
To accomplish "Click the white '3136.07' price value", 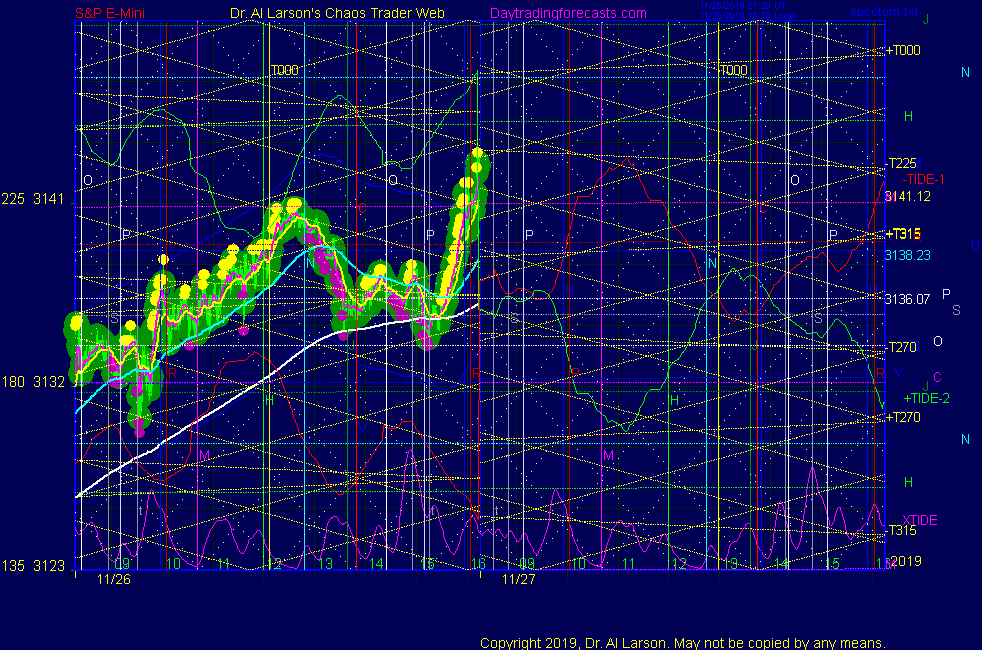I will coord(907,299).
